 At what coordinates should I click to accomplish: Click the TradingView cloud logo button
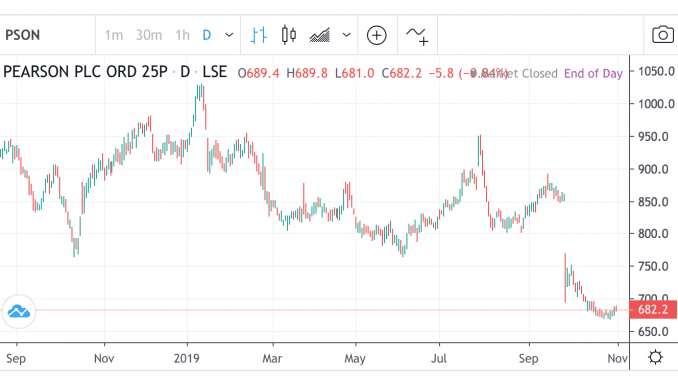19,311
